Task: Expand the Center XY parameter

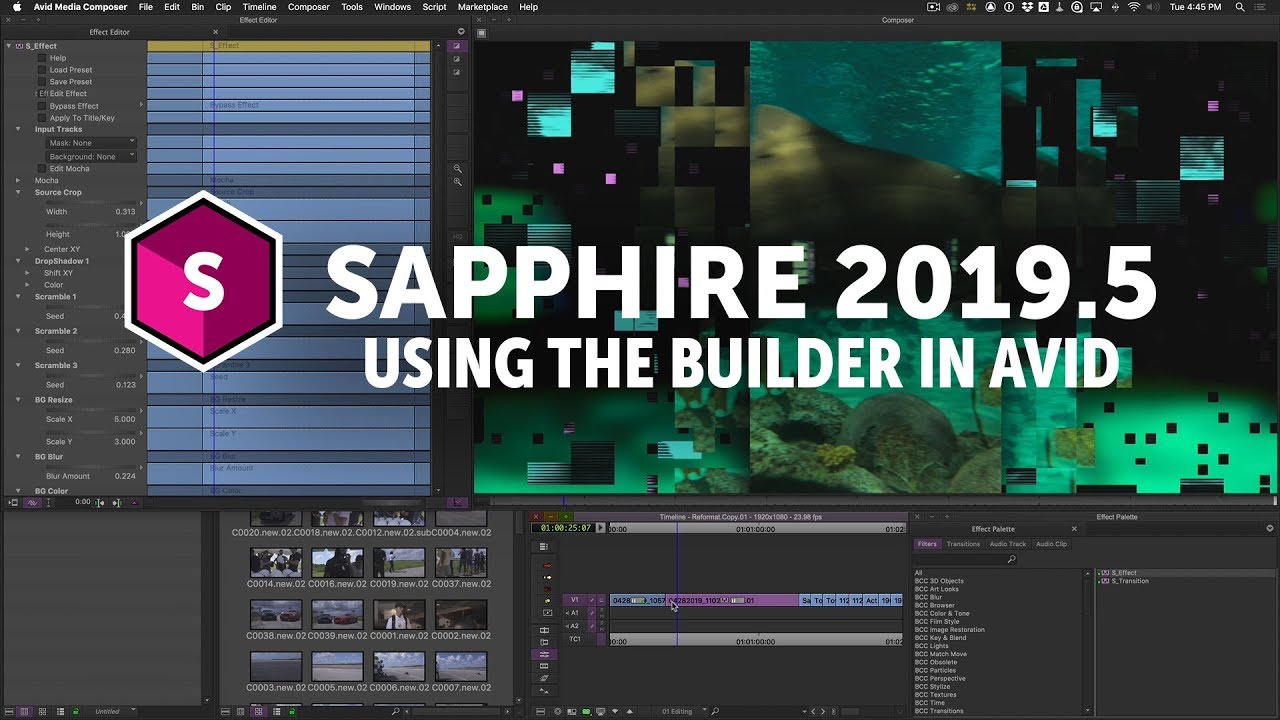Action: pyautogui.click(x=28, y=249)
